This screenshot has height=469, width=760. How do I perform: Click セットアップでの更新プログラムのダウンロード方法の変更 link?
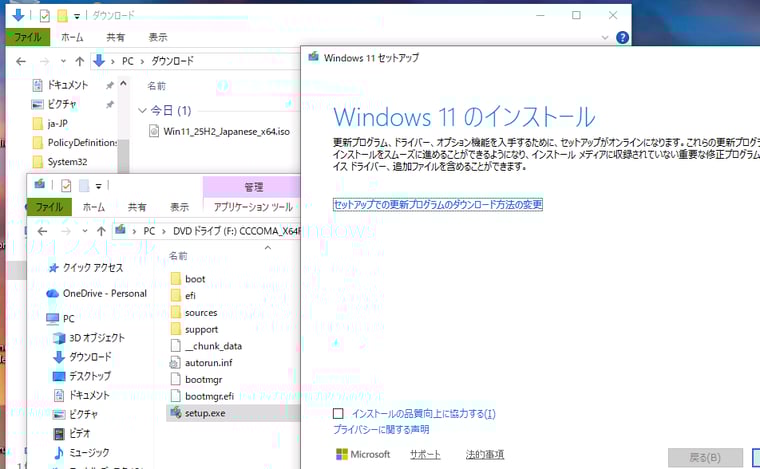[x=437, y=205]
